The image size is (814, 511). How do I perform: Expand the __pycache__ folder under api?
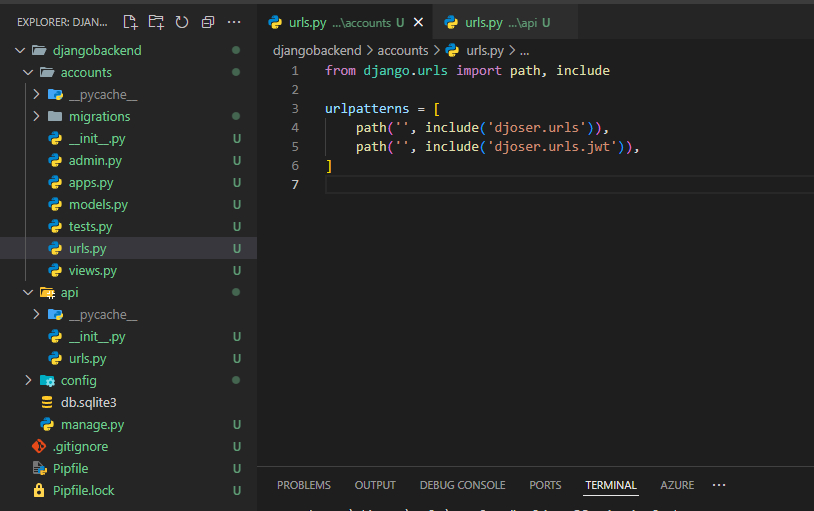coord(102,314)
